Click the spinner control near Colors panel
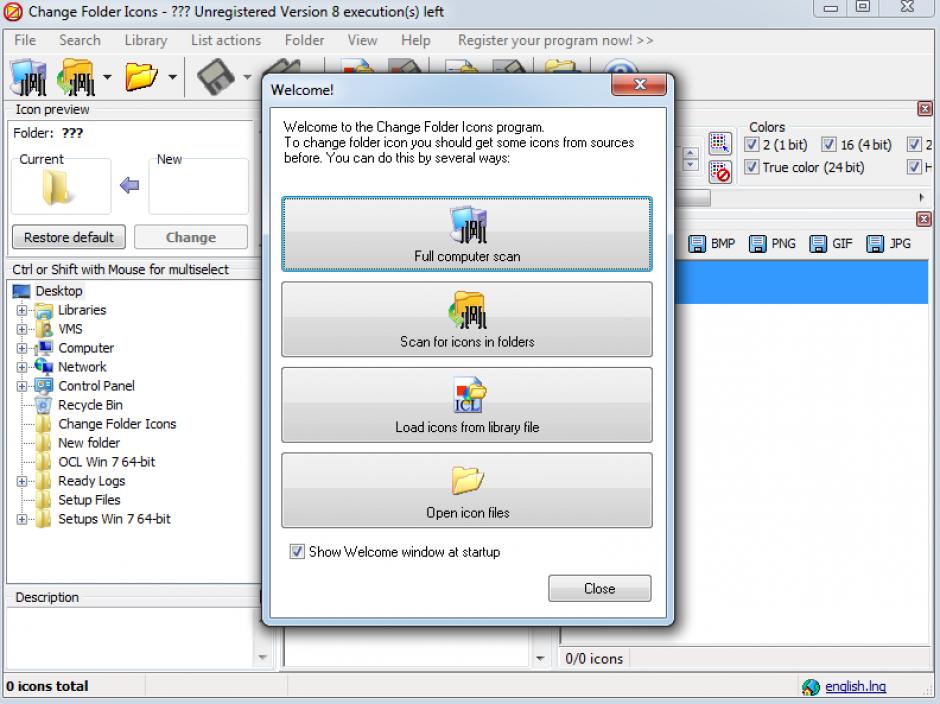This screenshot has height=704, width=940. point(691,159)
